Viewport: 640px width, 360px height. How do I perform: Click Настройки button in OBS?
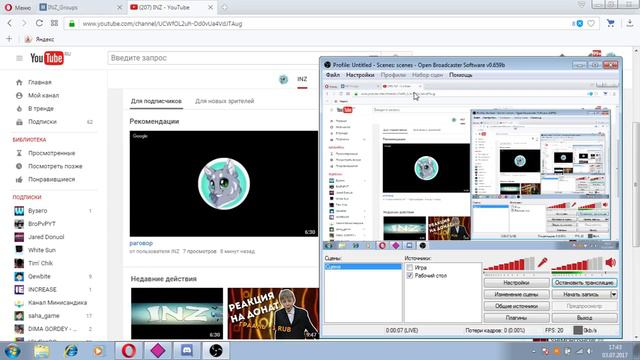point(516,282)
